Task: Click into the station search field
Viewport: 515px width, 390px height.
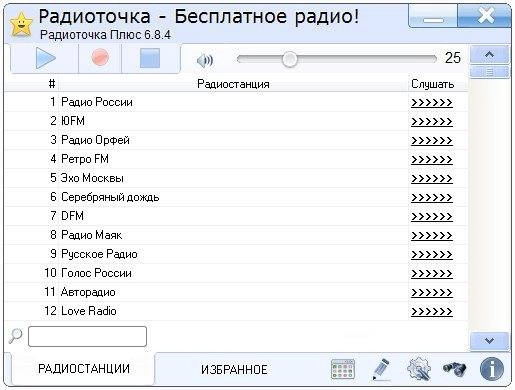Action: point(87,337)
